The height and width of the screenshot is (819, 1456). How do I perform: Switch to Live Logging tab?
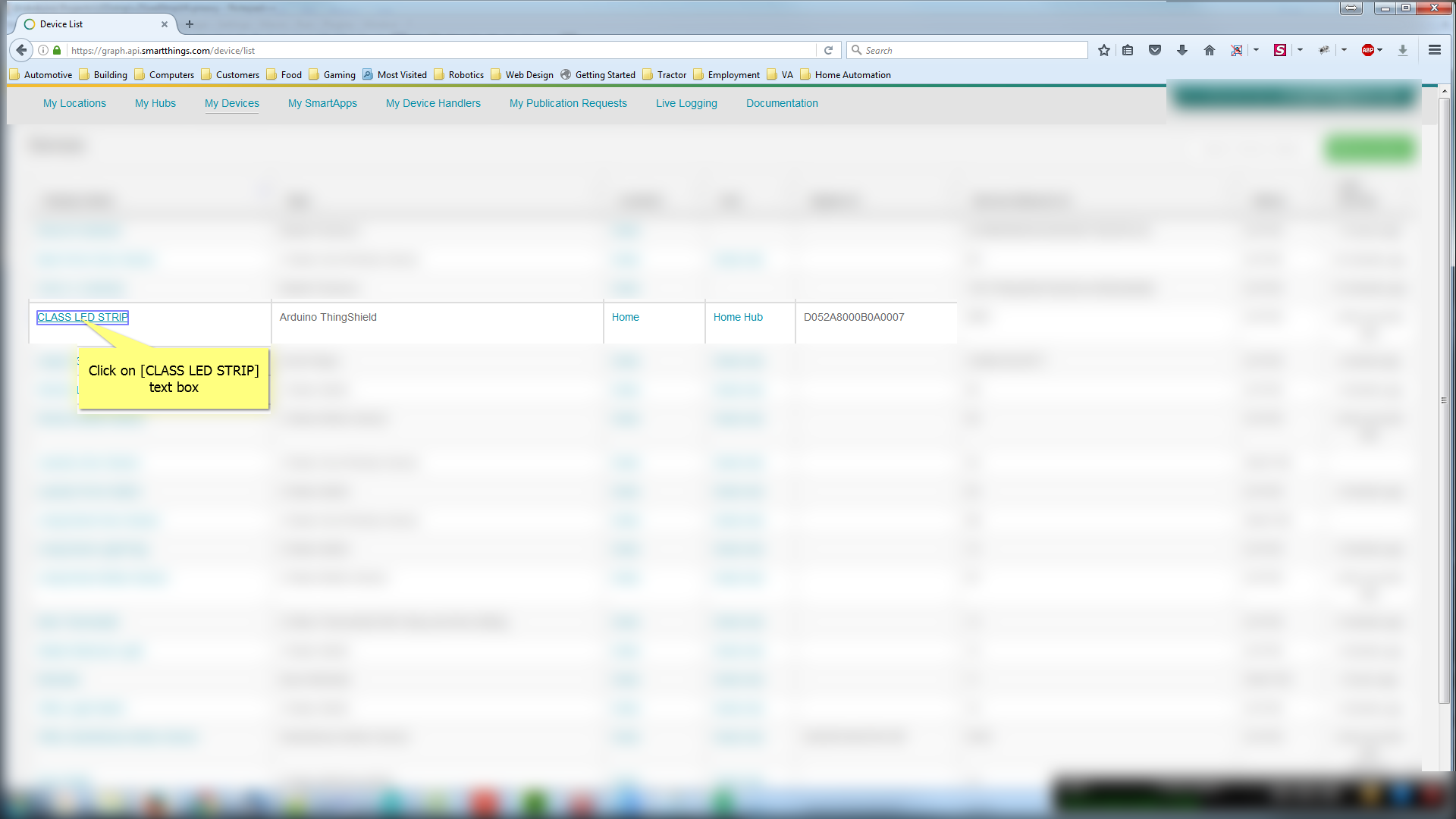(686, 103)
